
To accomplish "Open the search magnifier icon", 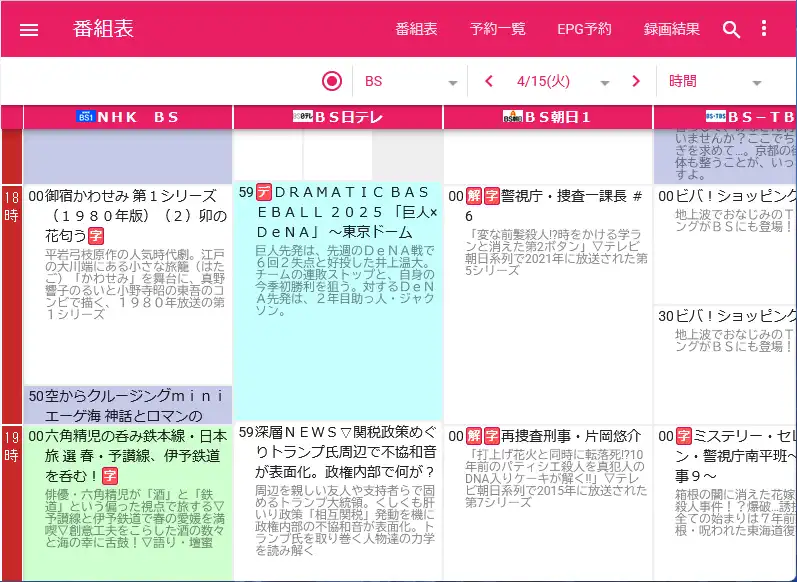I will pos(731,29).
